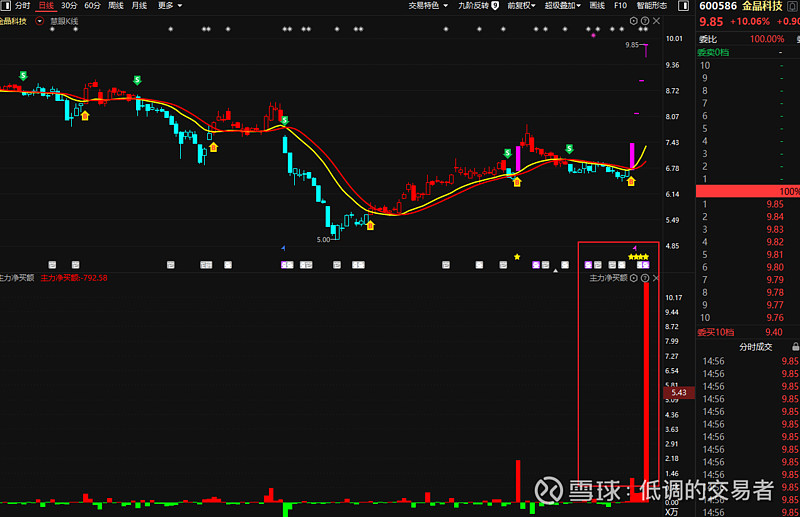Open the 智能形态 pattern tool

(652, 6)
